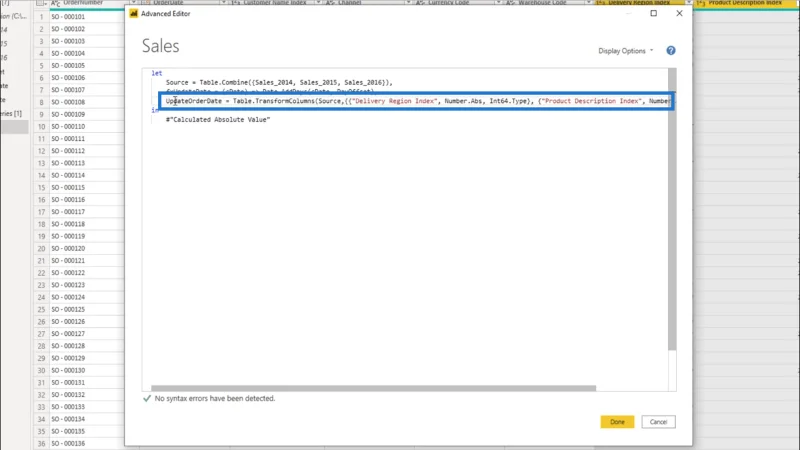This screenshot has width=800, height=450.
Task: Maximize the Advanced Editor dialog
Action: pos(654,13)
